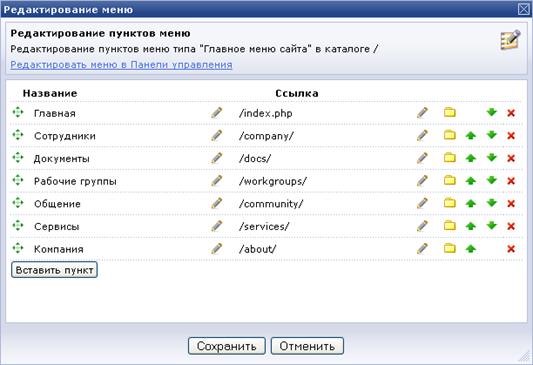Move Сотрудники item down
Viewport: 533px width, 365px height.
point(492,135)
